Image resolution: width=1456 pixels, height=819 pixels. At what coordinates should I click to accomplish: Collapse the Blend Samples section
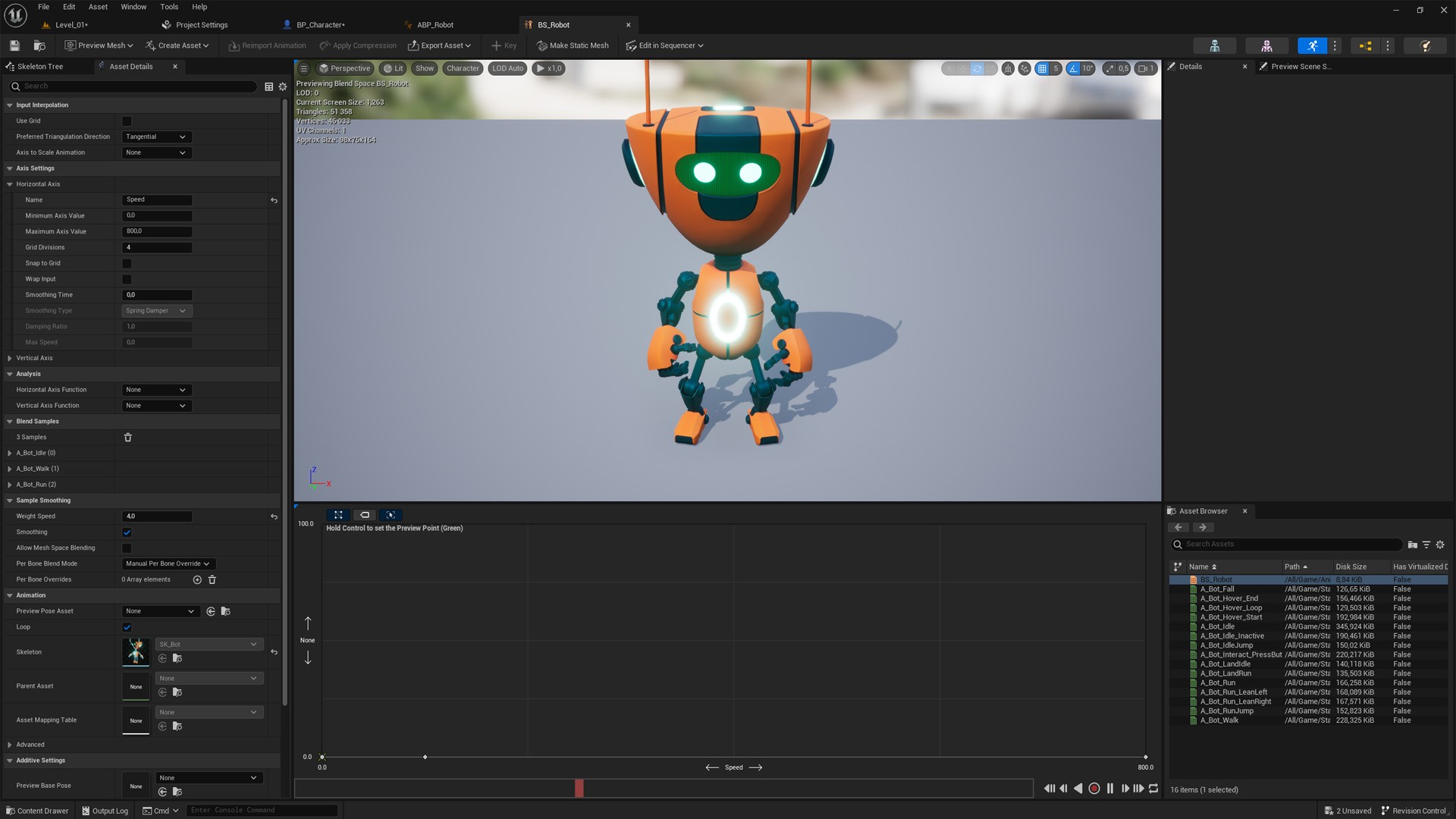coord(10,422)
